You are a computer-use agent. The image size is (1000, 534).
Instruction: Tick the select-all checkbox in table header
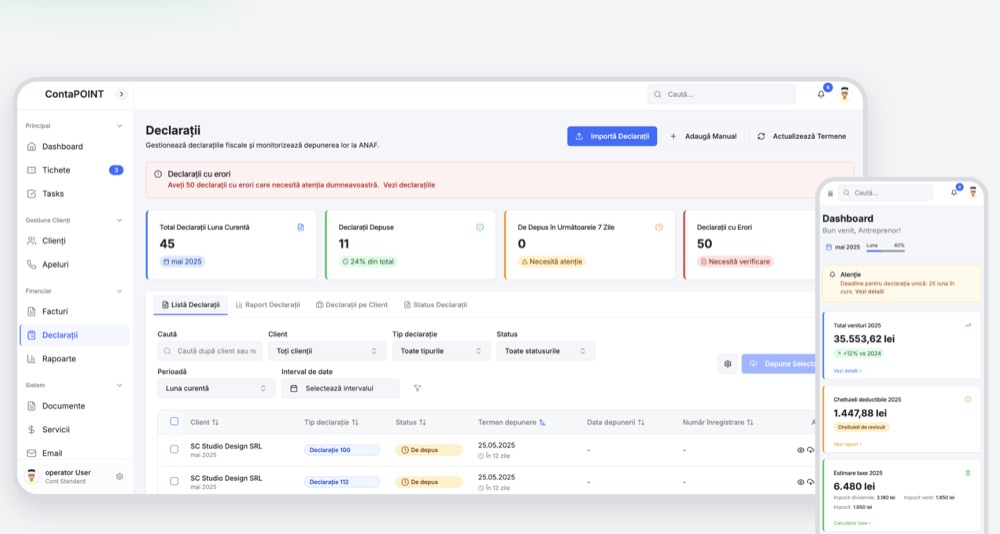pyautogui.click(x=174, y=422)
